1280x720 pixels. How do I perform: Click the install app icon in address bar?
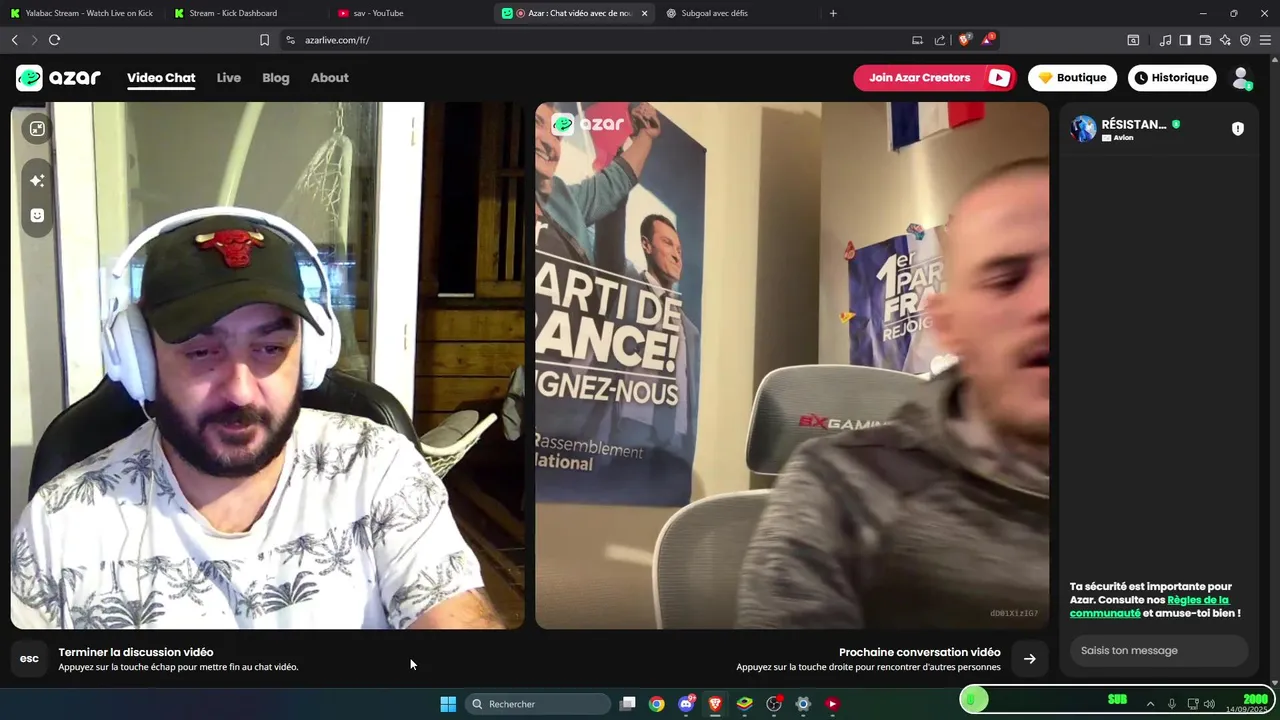[x=917, y=40]
